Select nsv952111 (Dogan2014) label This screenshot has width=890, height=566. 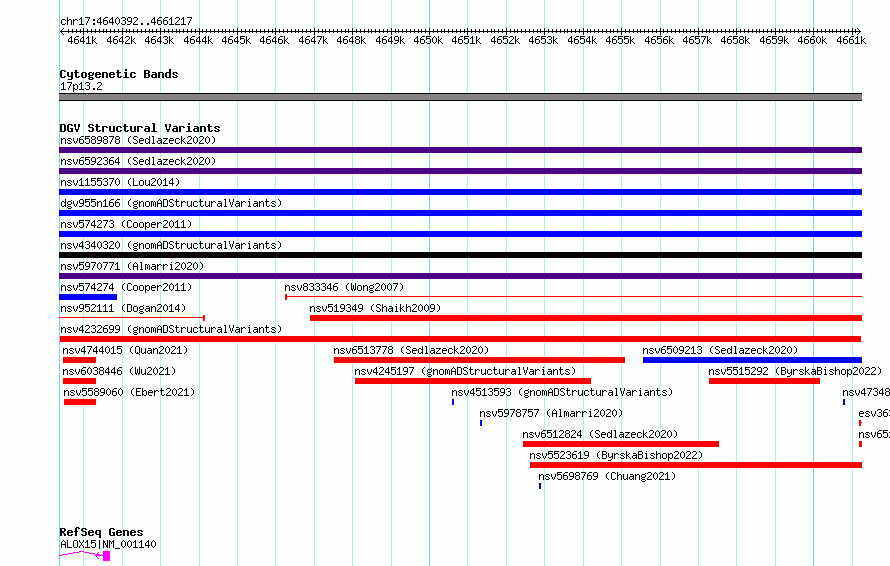pyautogui.click(x=123, y=308)
